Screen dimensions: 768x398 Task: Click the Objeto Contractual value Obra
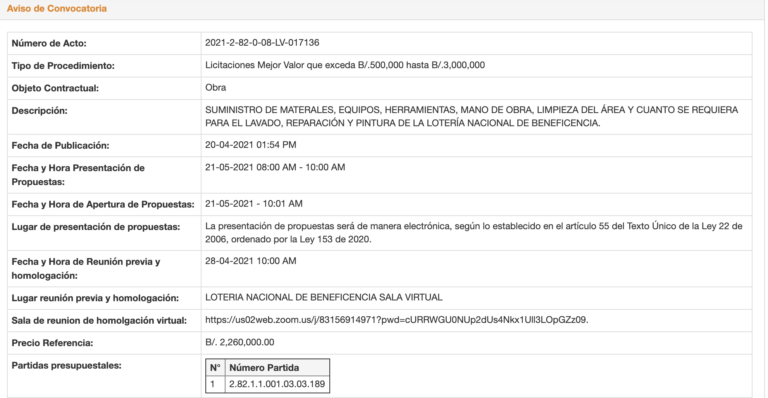[216, 88]
